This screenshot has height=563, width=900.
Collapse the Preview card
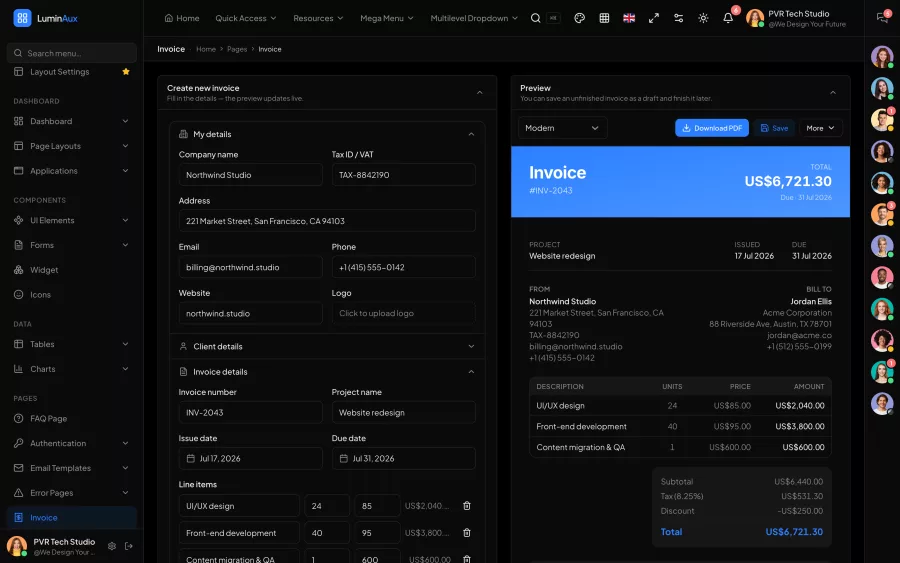pos(833,92)
